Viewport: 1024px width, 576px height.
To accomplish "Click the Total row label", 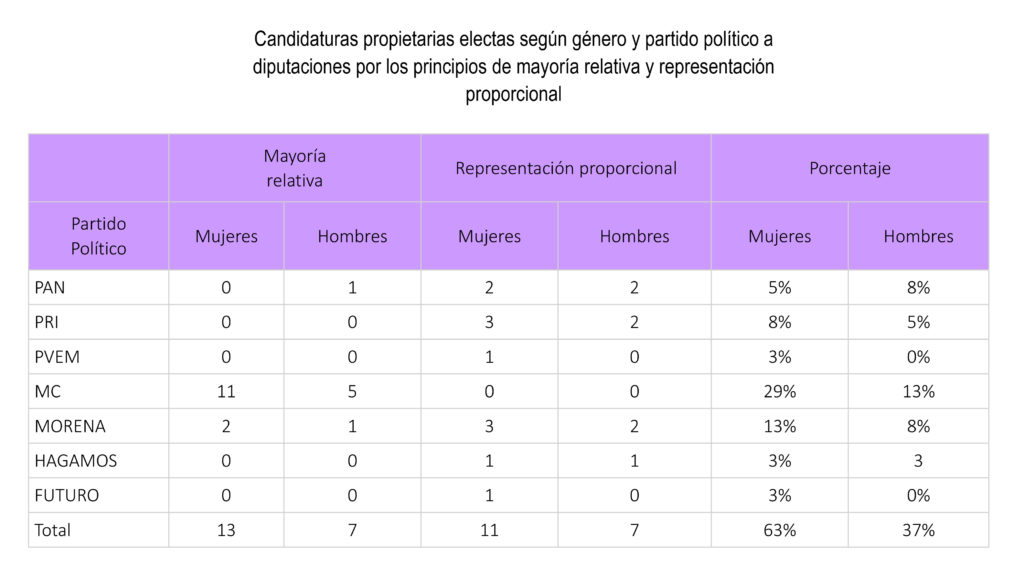I will [x=52, y=530].
